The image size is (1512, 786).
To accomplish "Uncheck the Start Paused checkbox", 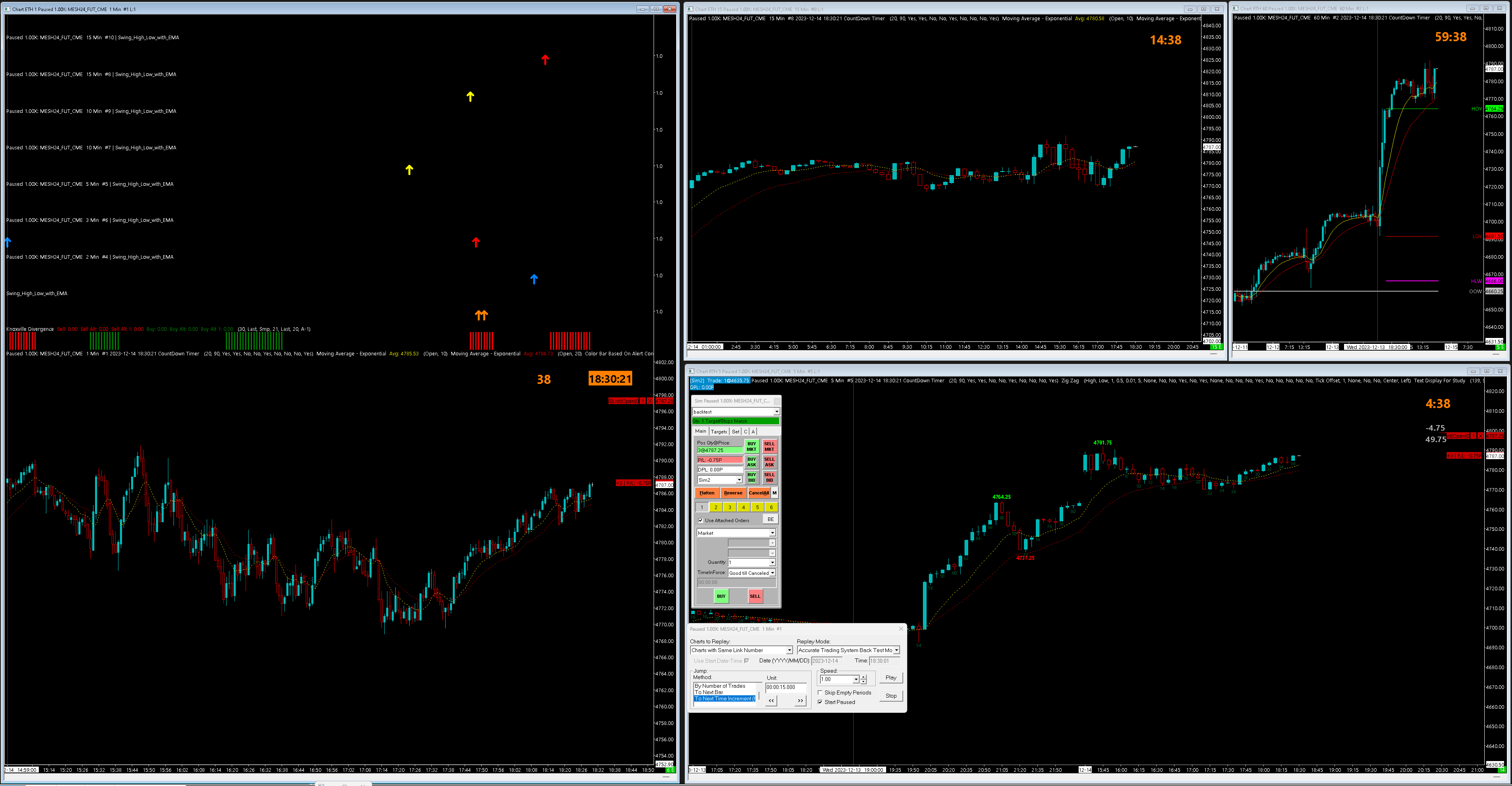I will tap(820, 702).
